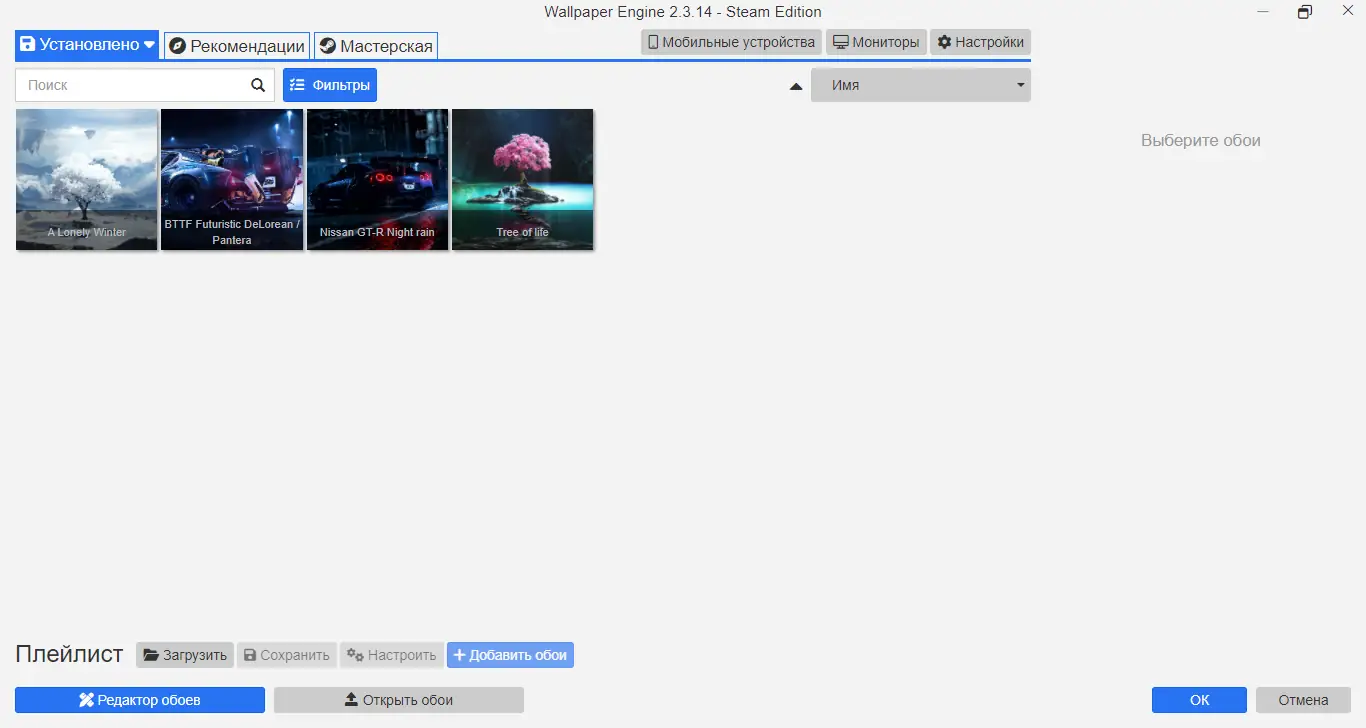Restore down the Wallpaper Engine window
The image size is (1366, 728).
coord(1304,12)
